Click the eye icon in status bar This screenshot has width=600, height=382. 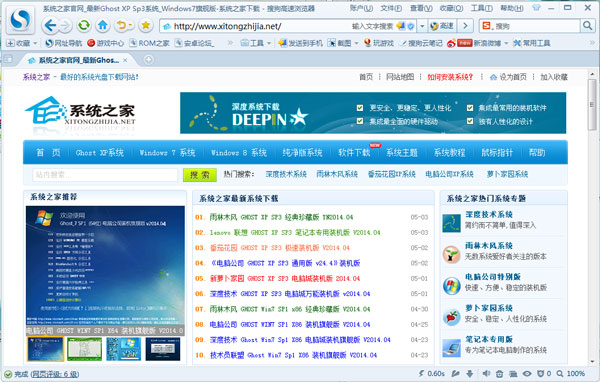coord(527,373)
